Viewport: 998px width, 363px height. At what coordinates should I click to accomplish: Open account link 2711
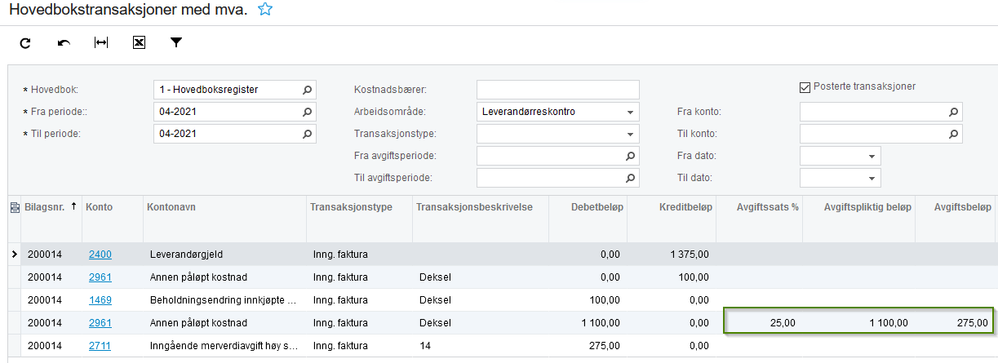point(100,346)
